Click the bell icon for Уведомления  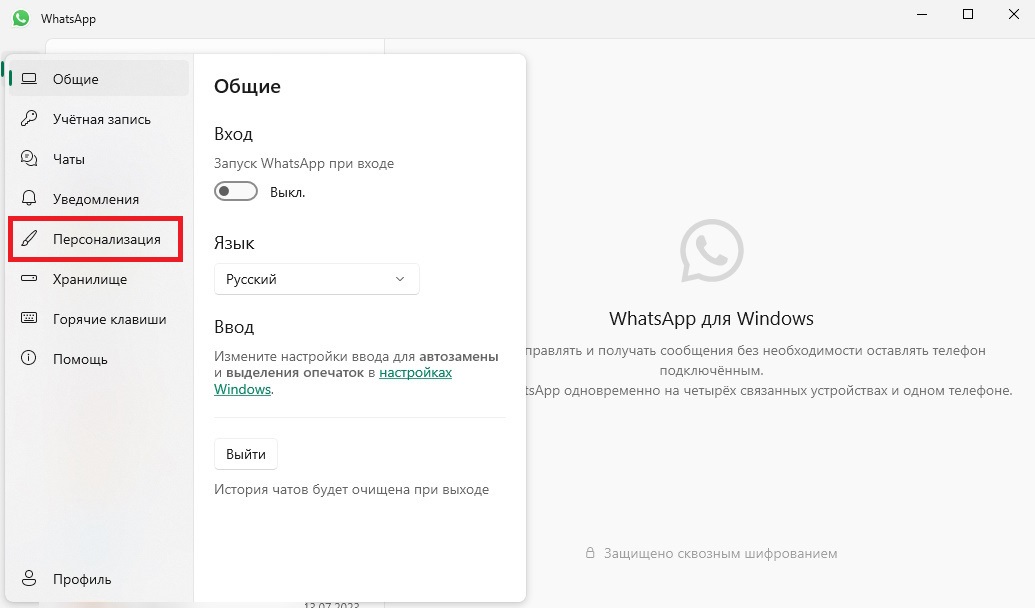coord(29,199)
